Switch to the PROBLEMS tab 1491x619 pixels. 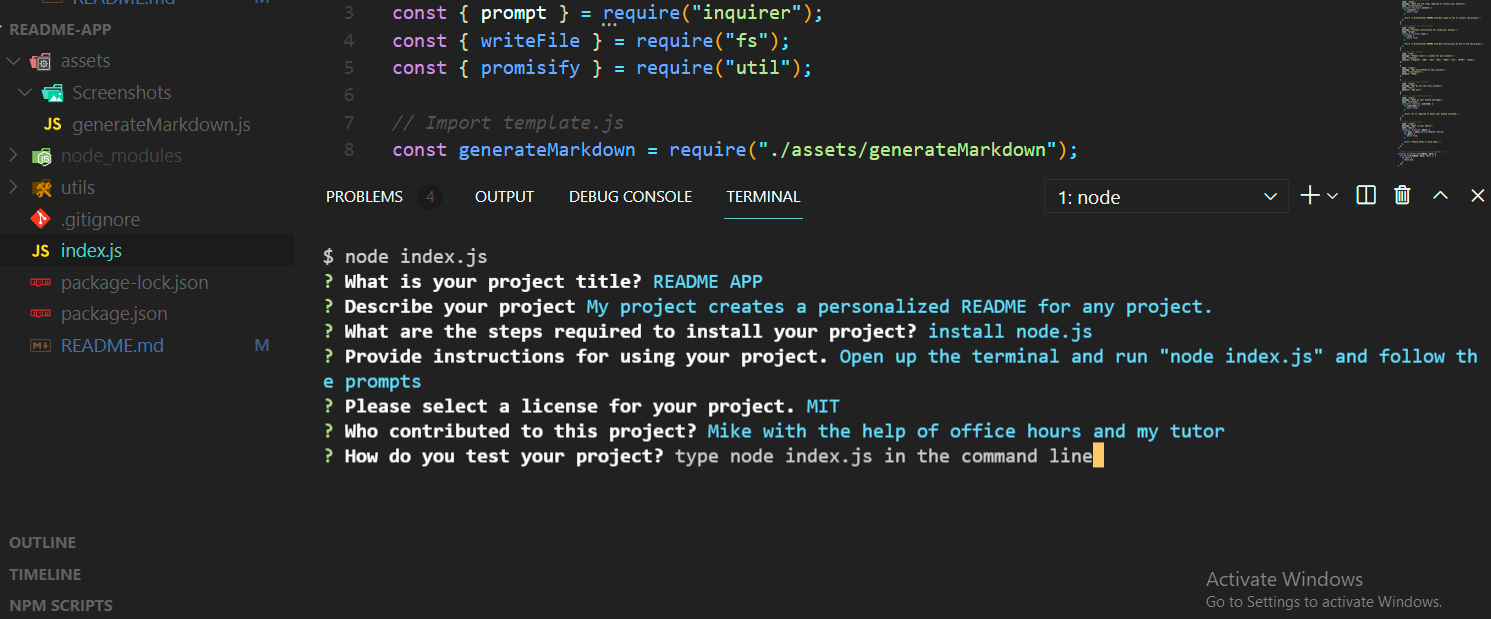364,197
